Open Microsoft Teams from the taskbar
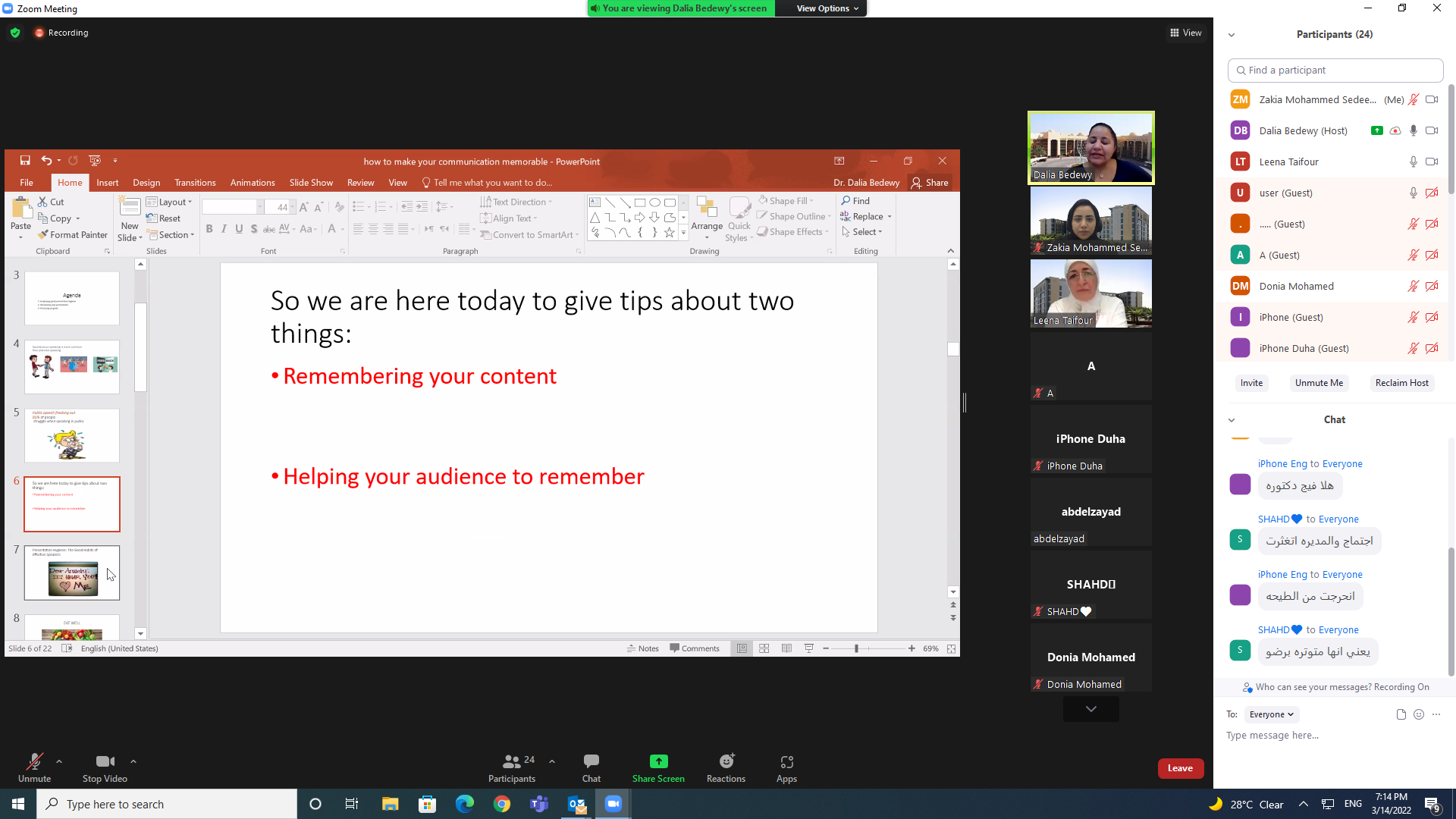The height and width of the screenshot is (819, 1456). pyautogui.click(x=539, y=804)
